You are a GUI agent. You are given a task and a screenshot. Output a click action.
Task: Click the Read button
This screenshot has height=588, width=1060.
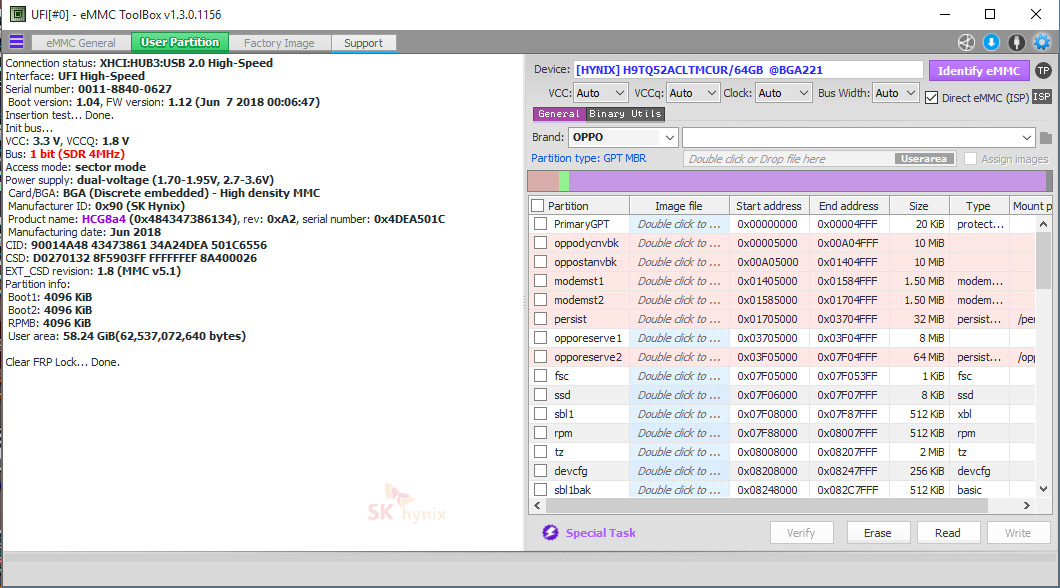tap(948, 533)
